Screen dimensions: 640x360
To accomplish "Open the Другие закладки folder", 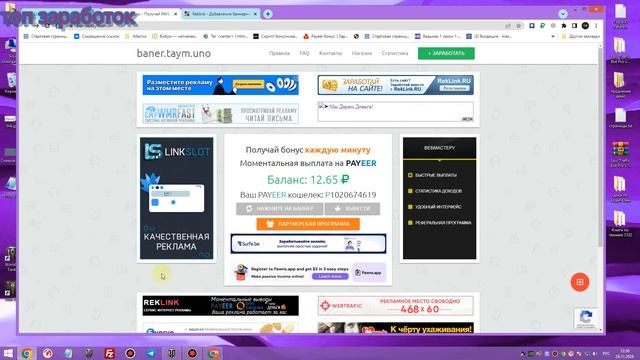I will point(580,36).
